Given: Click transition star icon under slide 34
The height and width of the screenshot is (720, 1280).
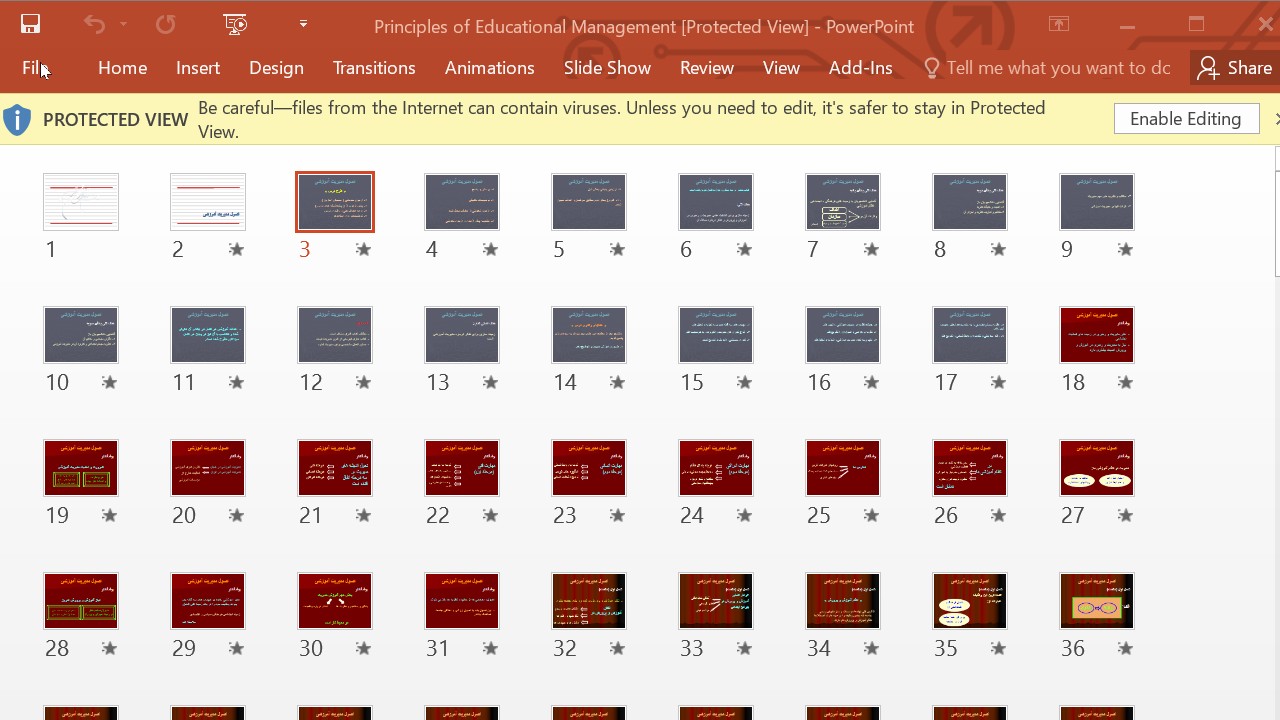Looking at the screenshot, I should tap(871, 648).
